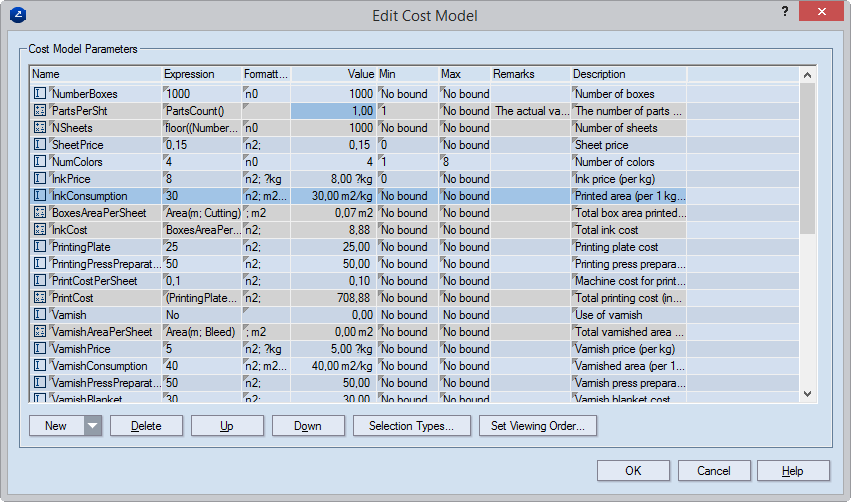The image size is (851, 502).
Task: Click Set Viewing Order button
Action: 538,426
